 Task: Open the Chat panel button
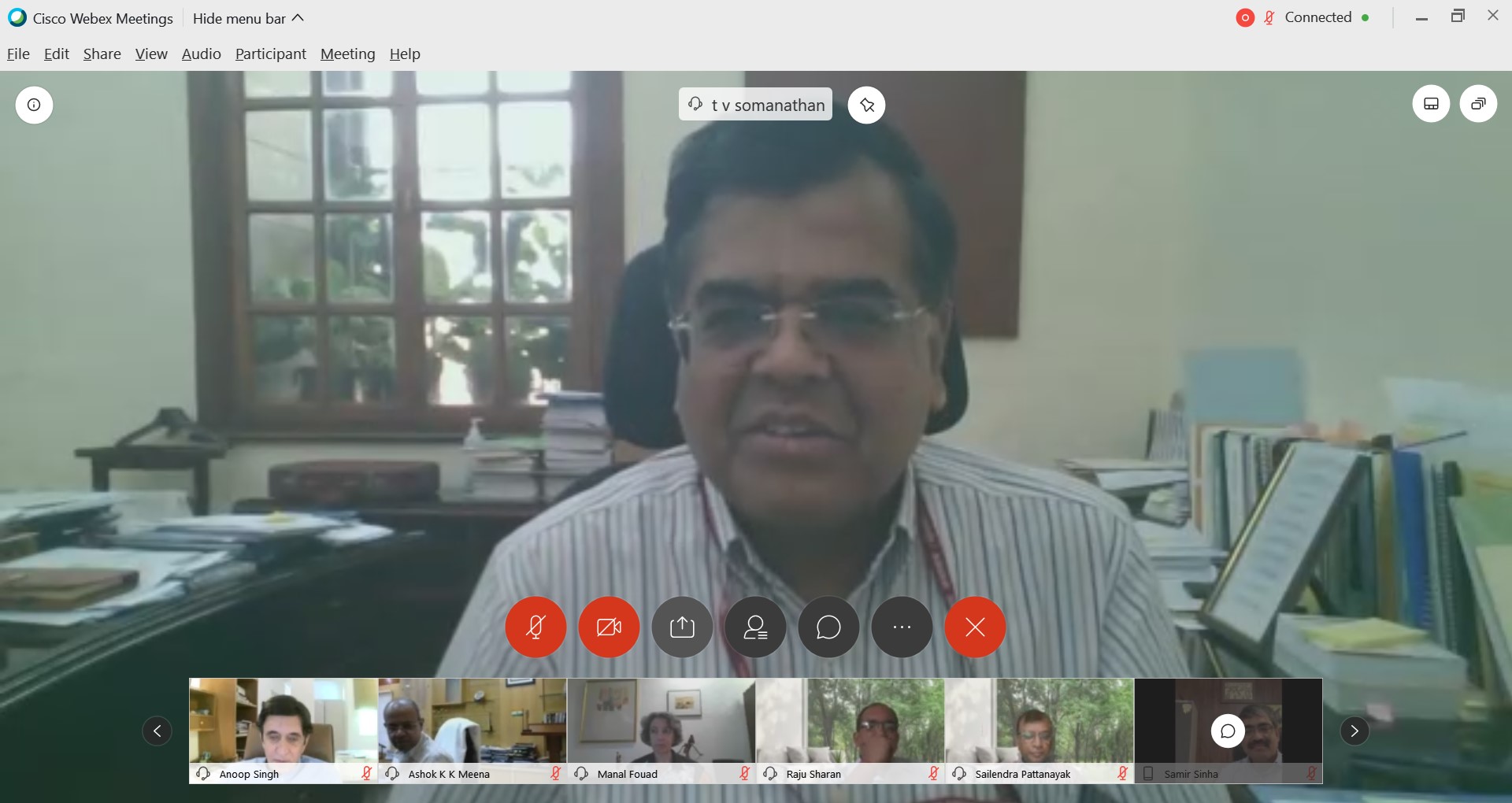pos(828,627)
